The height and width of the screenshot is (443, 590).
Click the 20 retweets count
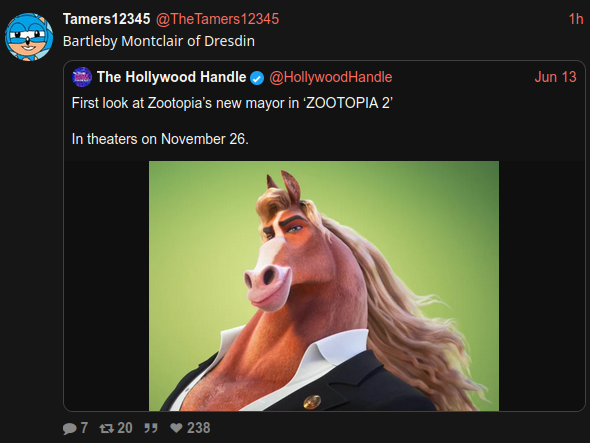pos(125,428)
